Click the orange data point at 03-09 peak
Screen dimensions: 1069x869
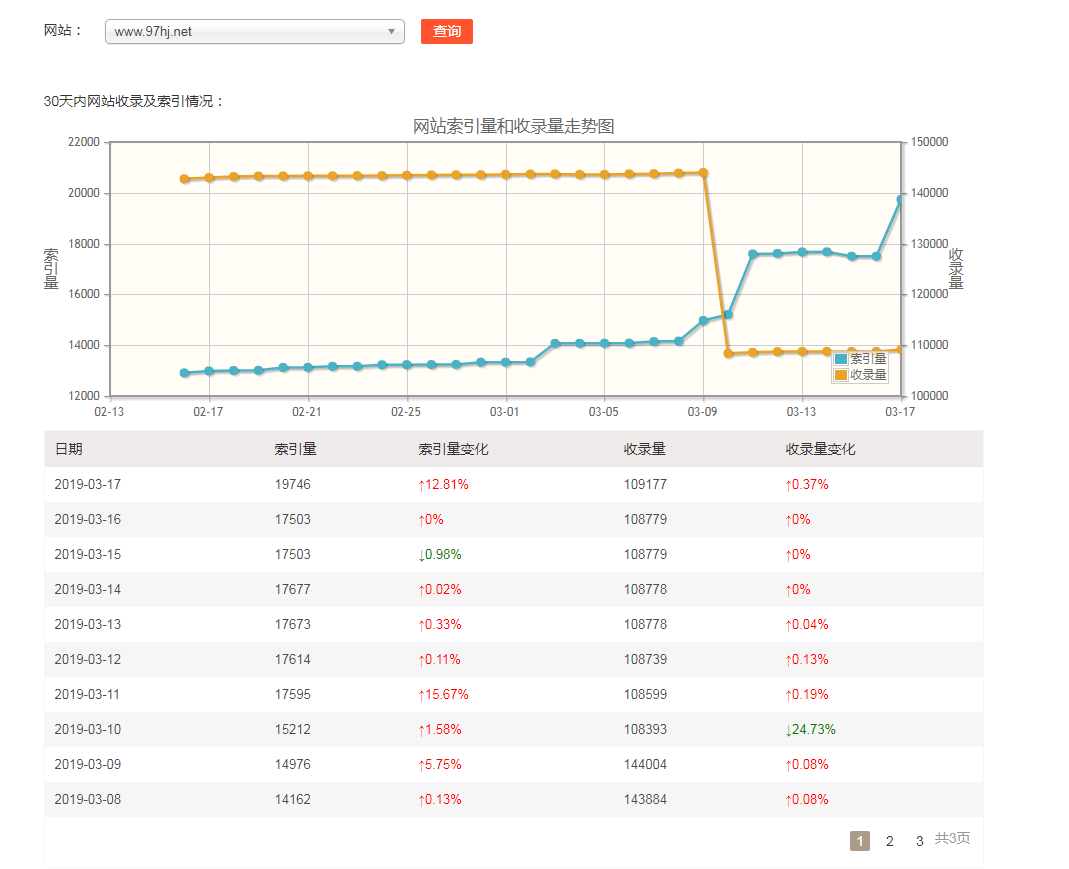[704, 173]
